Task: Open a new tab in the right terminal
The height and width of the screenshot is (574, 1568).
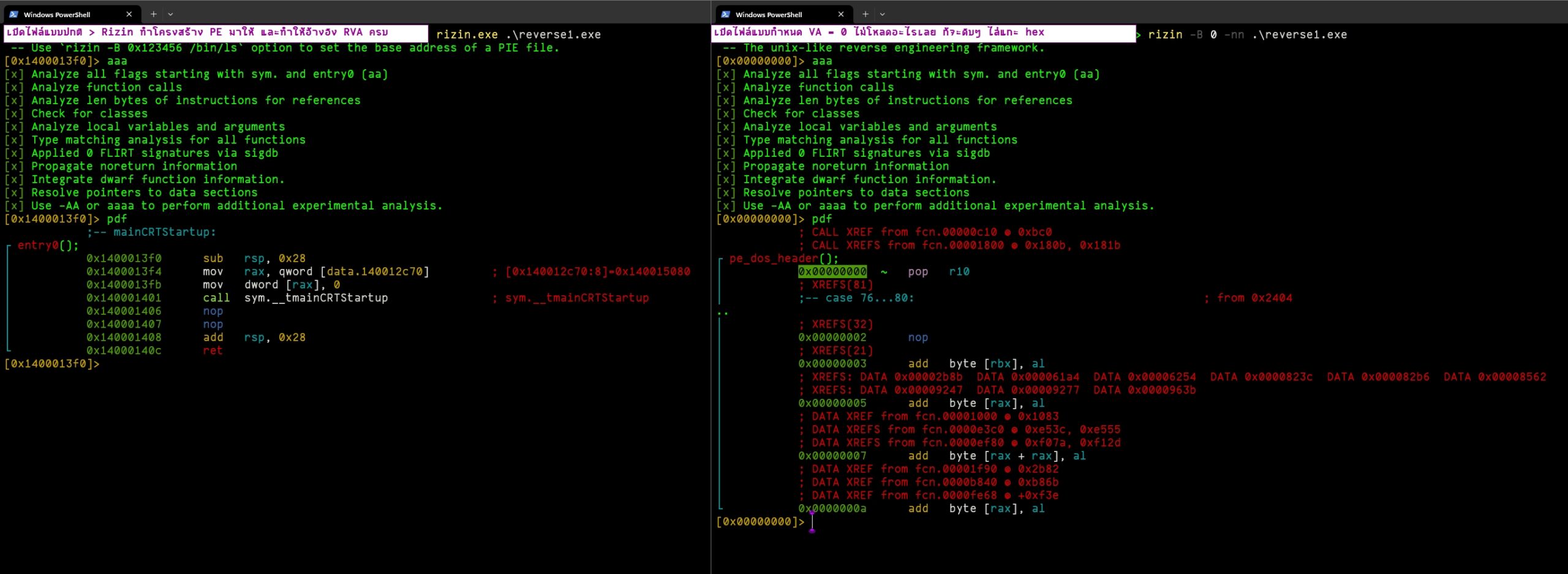Action: pyautogui.click(x=865, y=14)
